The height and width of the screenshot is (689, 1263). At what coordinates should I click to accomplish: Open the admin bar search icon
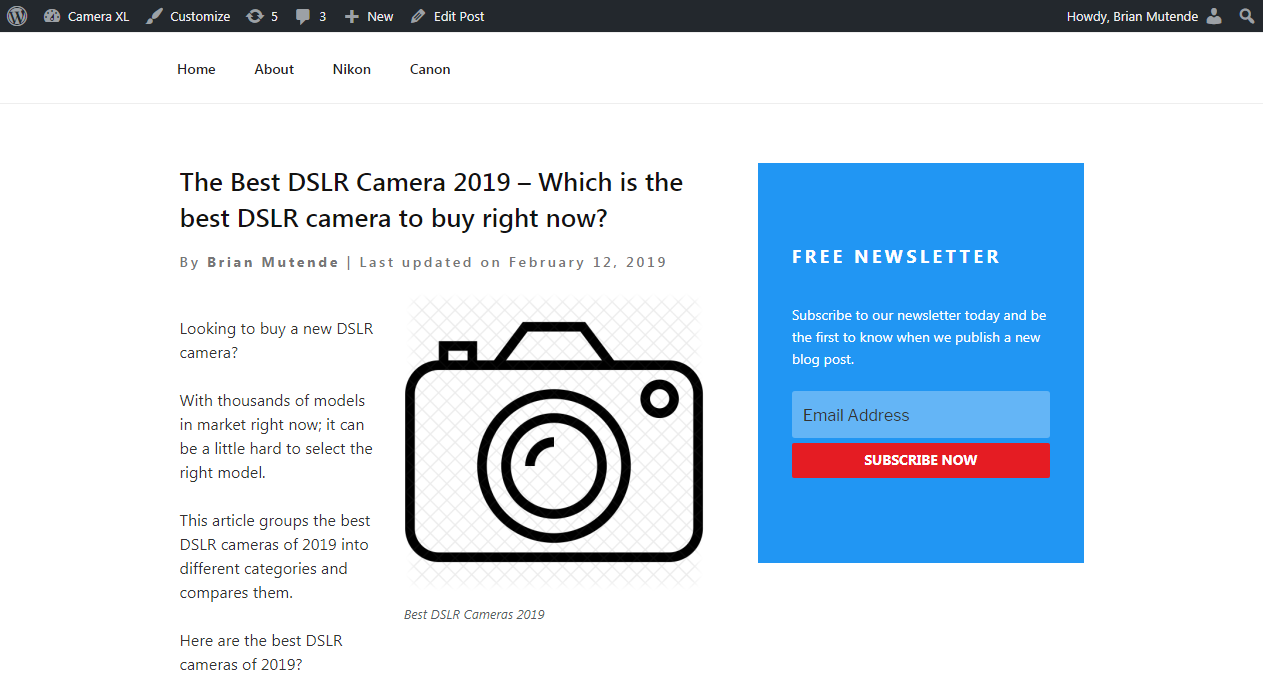point(1247,16)
